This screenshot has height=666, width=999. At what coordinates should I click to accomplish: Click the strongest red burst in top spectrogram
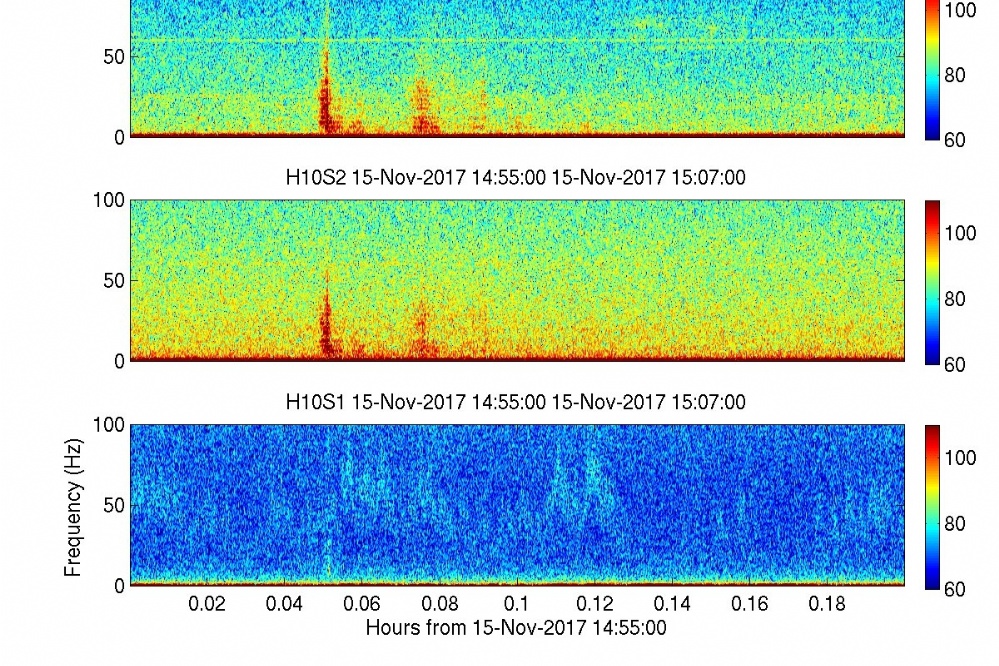pyautogui.click(x=325, y=105)
